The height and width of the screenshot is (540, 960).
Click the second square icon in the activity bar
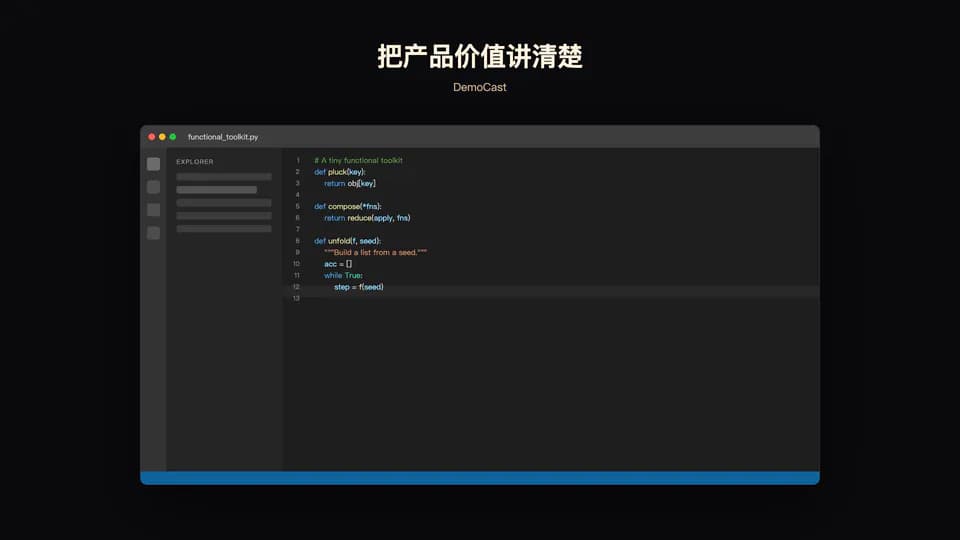154,187
